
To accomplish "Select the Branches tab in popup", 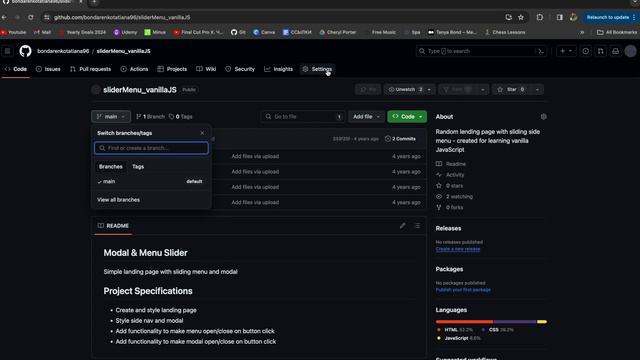I will click(x=111, y=167).
